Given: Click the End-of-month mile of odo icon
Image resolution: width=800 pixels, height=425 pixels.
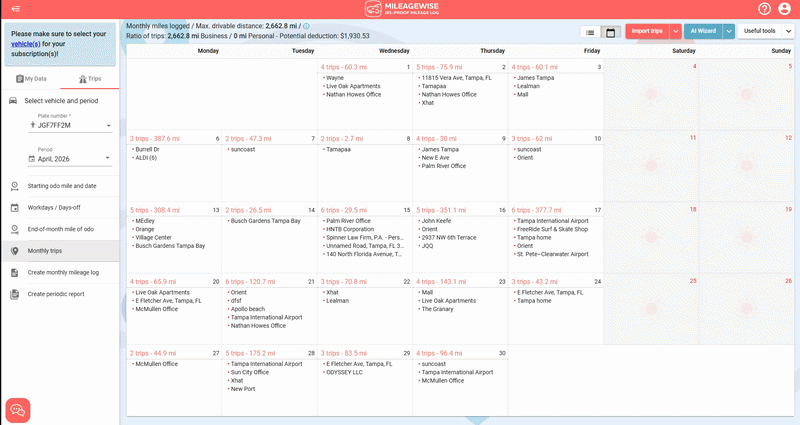Looking at the screenshot, I should point(15,230).
